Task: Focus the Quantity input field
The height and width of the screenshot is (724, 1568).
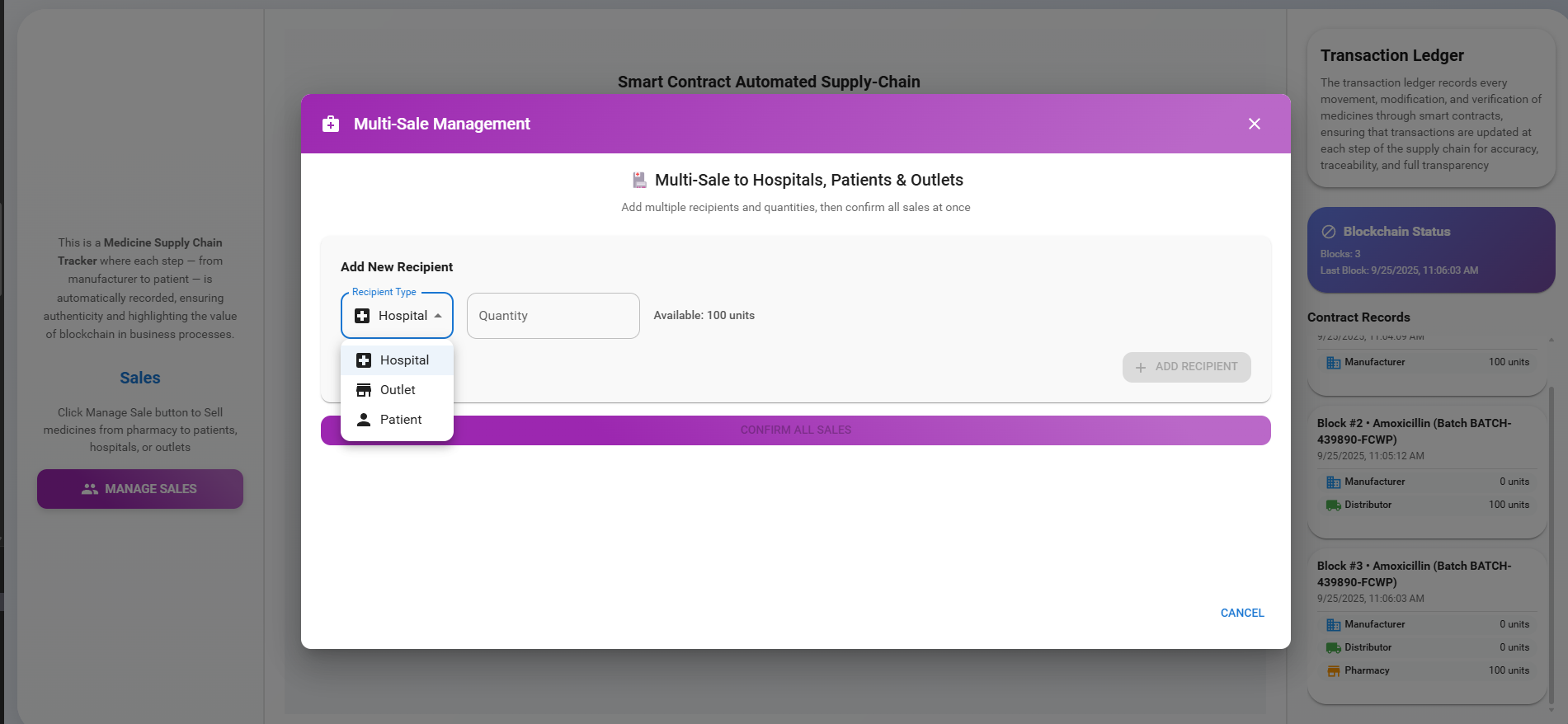Action: tap(553, 316)
